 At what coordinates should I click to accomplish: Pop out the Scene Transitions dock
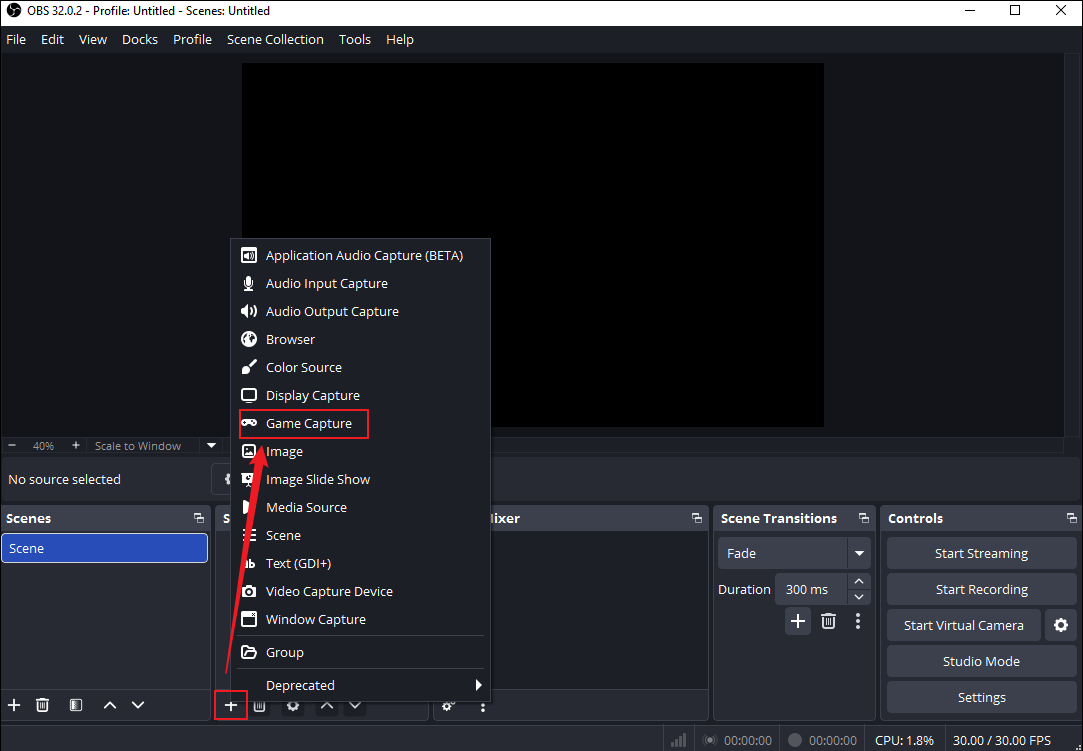click(862, 517)
